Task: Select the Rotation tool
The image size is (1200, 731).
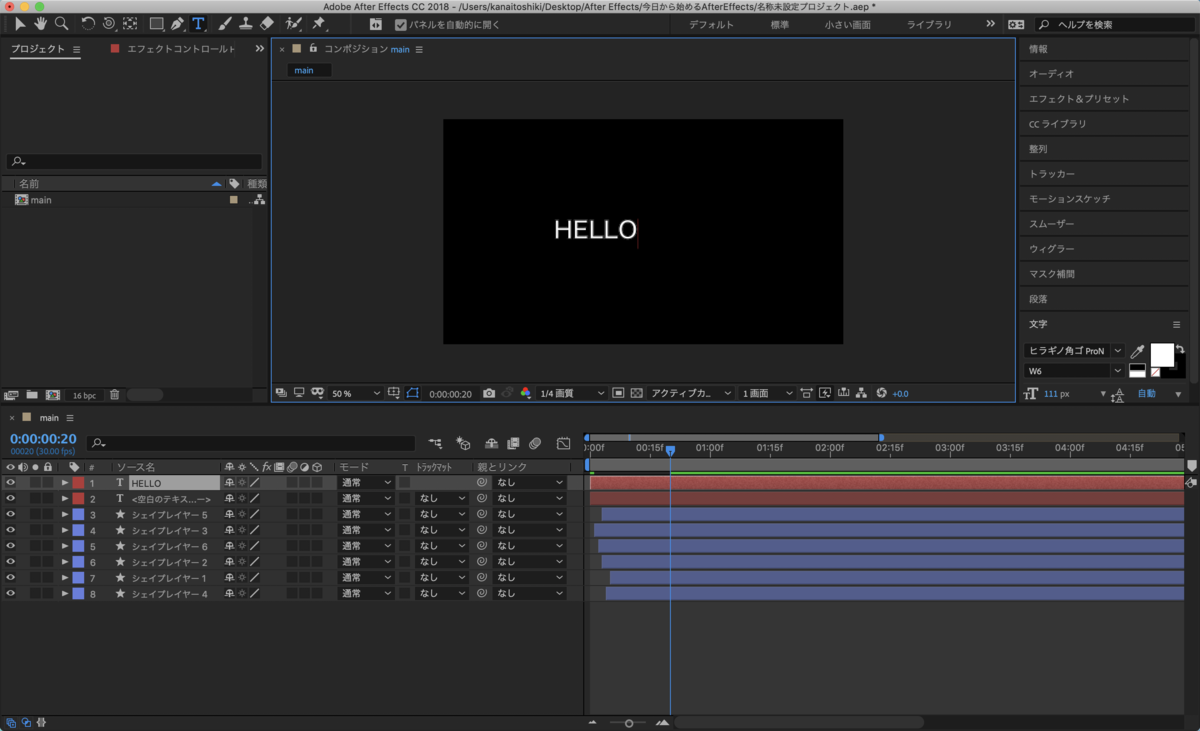Action: (x=88, y=23)
